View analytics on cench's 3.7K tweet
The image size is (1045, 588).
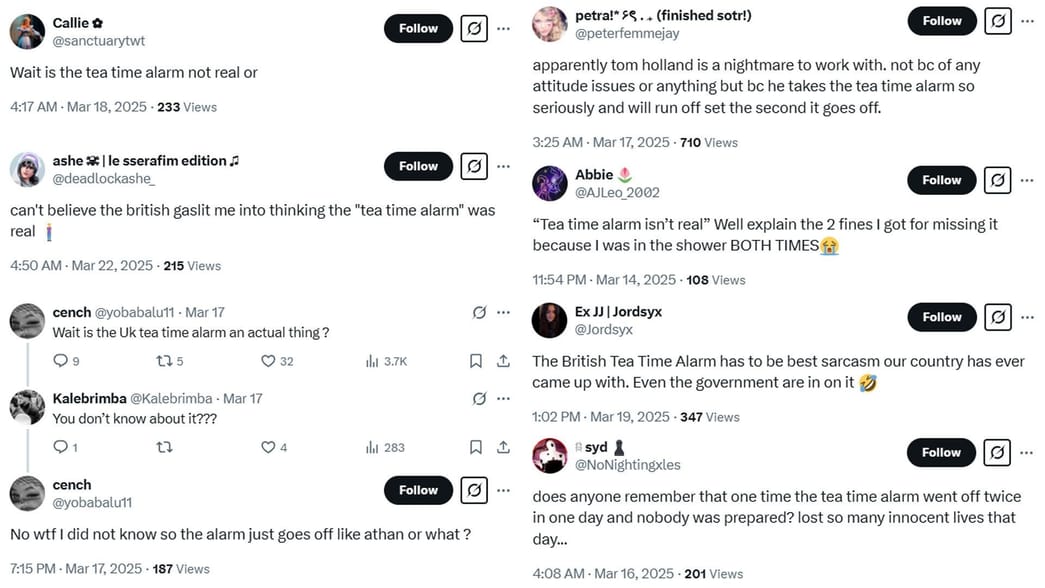pos(369,360)
